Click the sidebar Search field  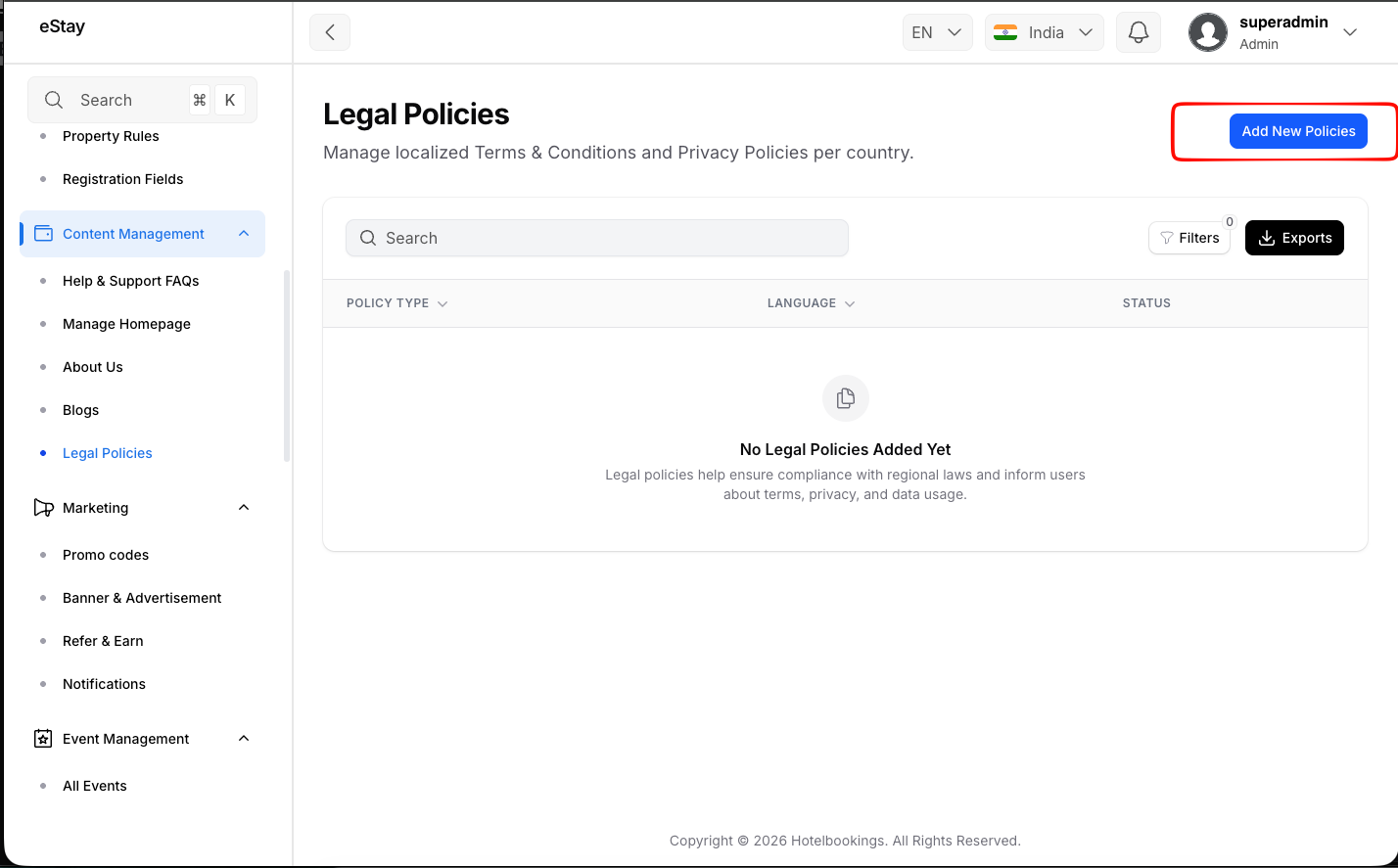[x=142, y=100]
